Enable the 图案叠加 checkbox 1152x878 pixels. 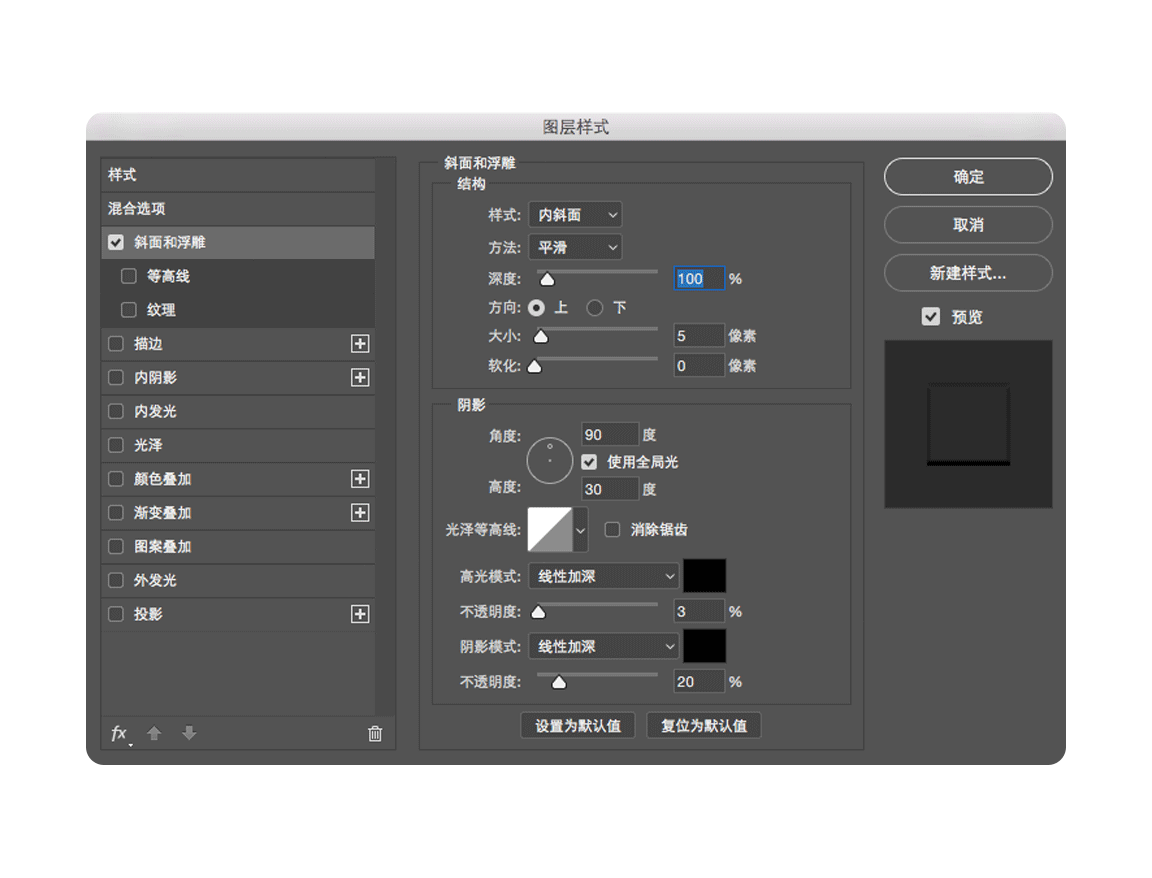point(116,547)
